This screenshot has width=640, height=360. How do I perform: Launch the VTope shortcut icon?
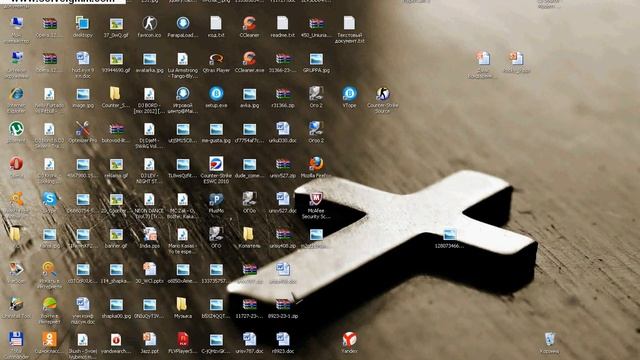(349, 94)
